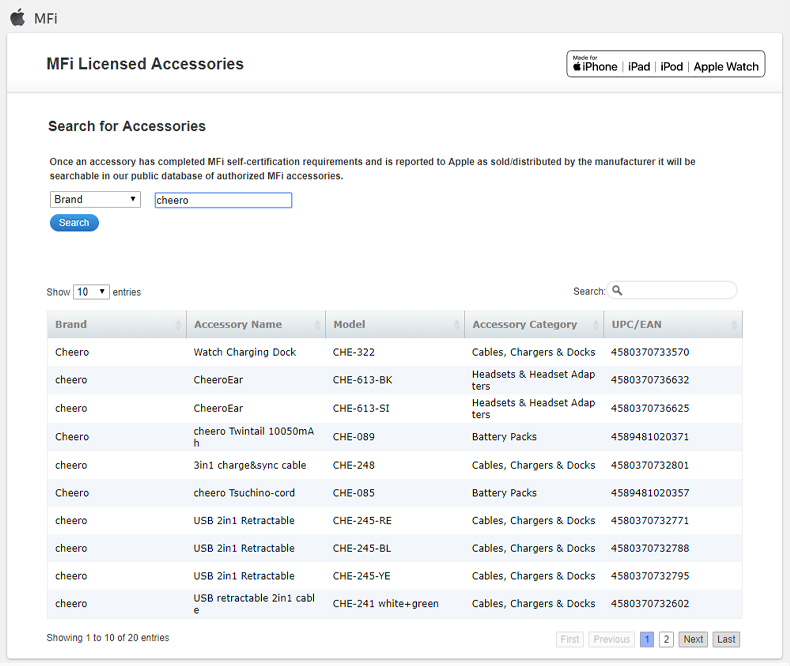Select model CHE-245-YE cell

pyautogui.click(x=362, y=576)
